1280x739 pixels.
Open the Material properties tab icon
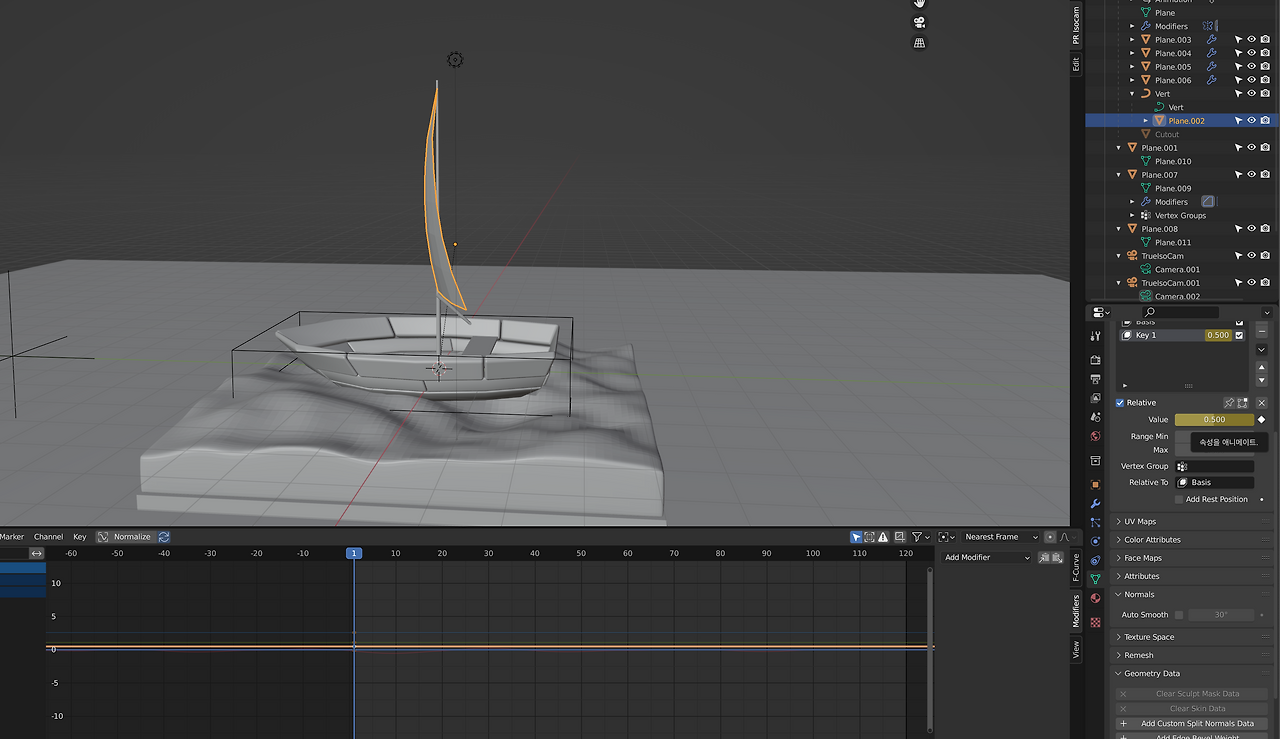pos(1095,598)
